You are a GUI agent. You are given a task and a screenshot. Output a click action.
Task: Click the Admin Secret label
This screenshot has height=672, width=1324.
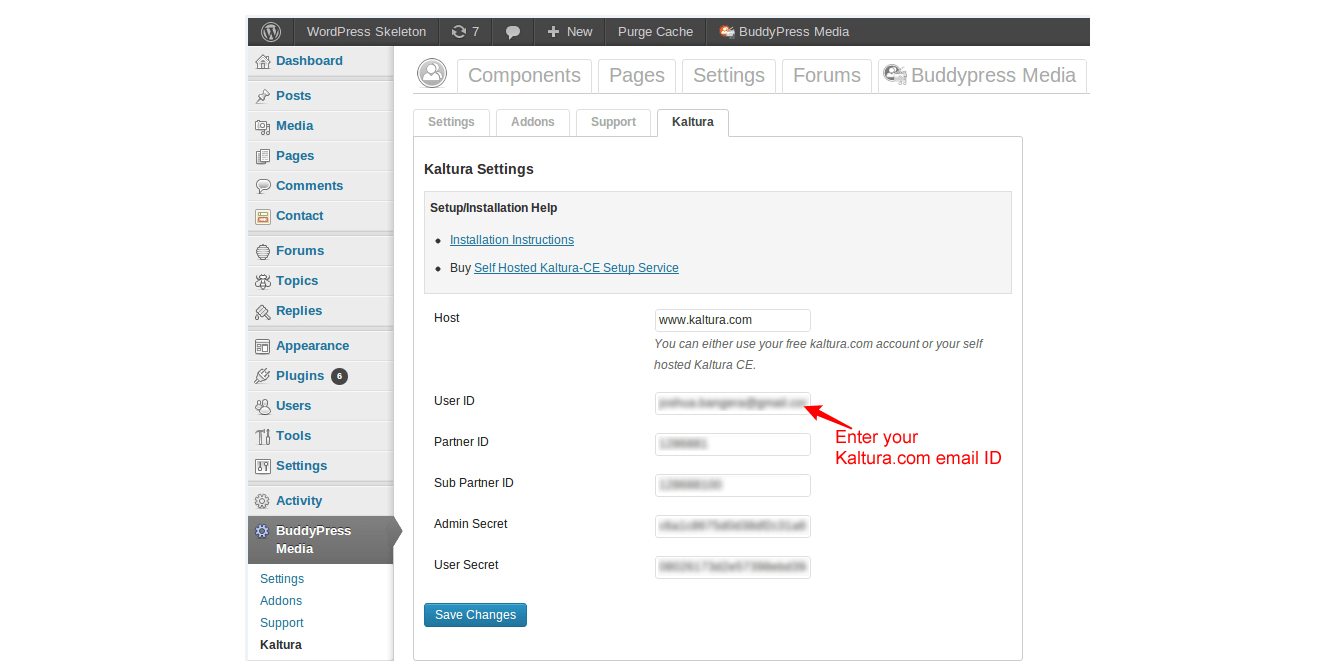click(471, 524)
